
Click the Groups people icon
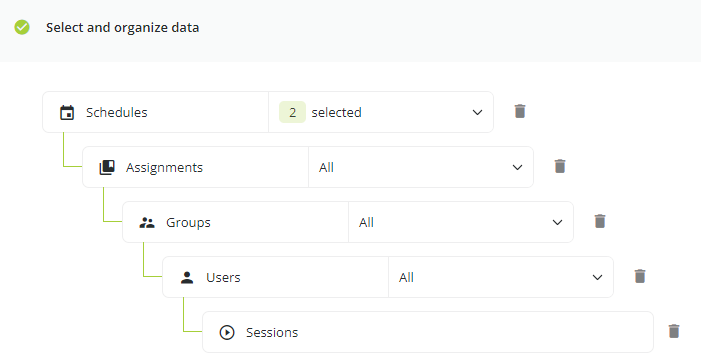(x=147, y=223)
